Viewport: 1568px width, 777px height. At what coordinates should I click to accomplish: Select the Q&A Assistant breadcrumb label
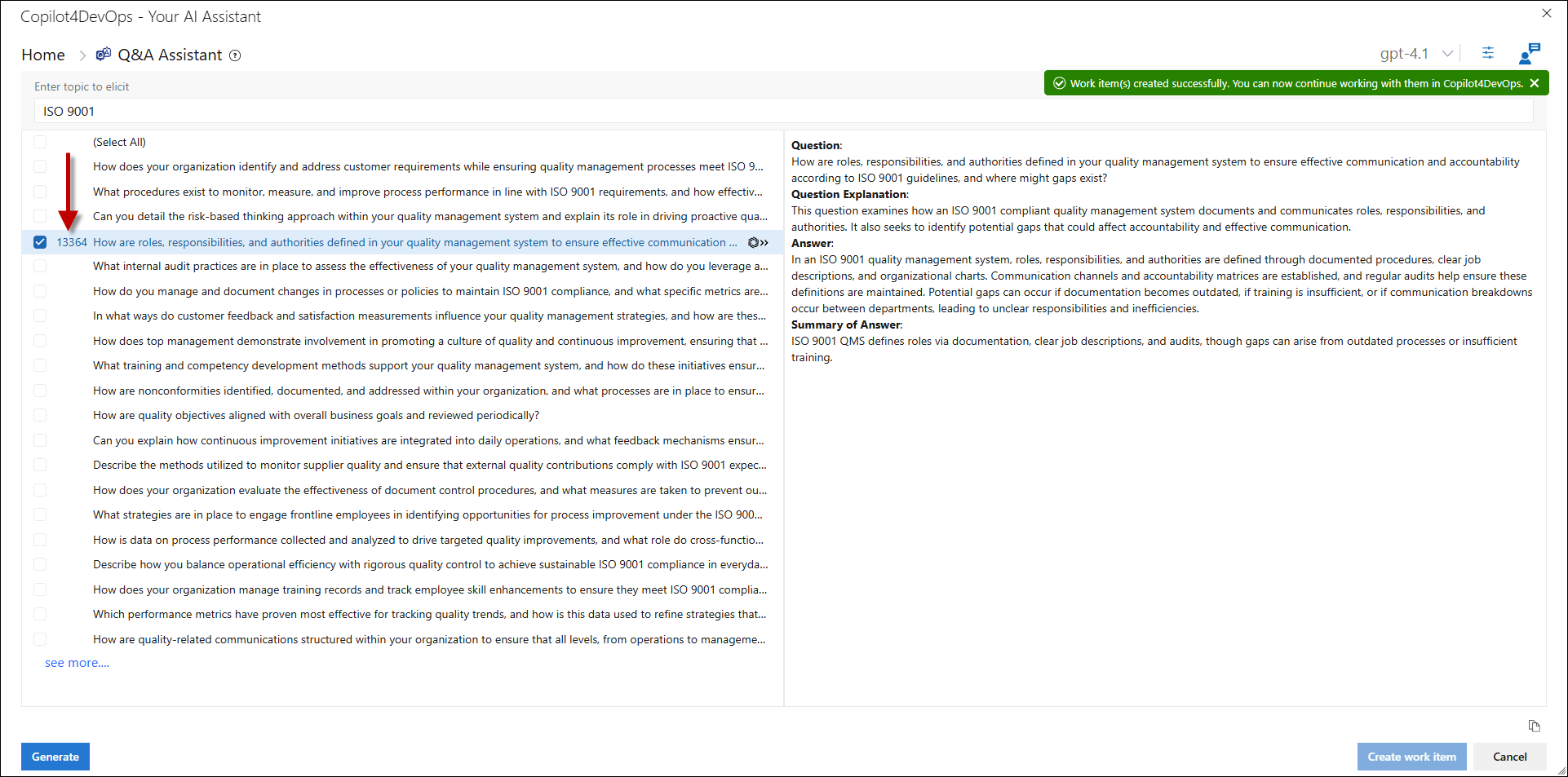point(170,55)
